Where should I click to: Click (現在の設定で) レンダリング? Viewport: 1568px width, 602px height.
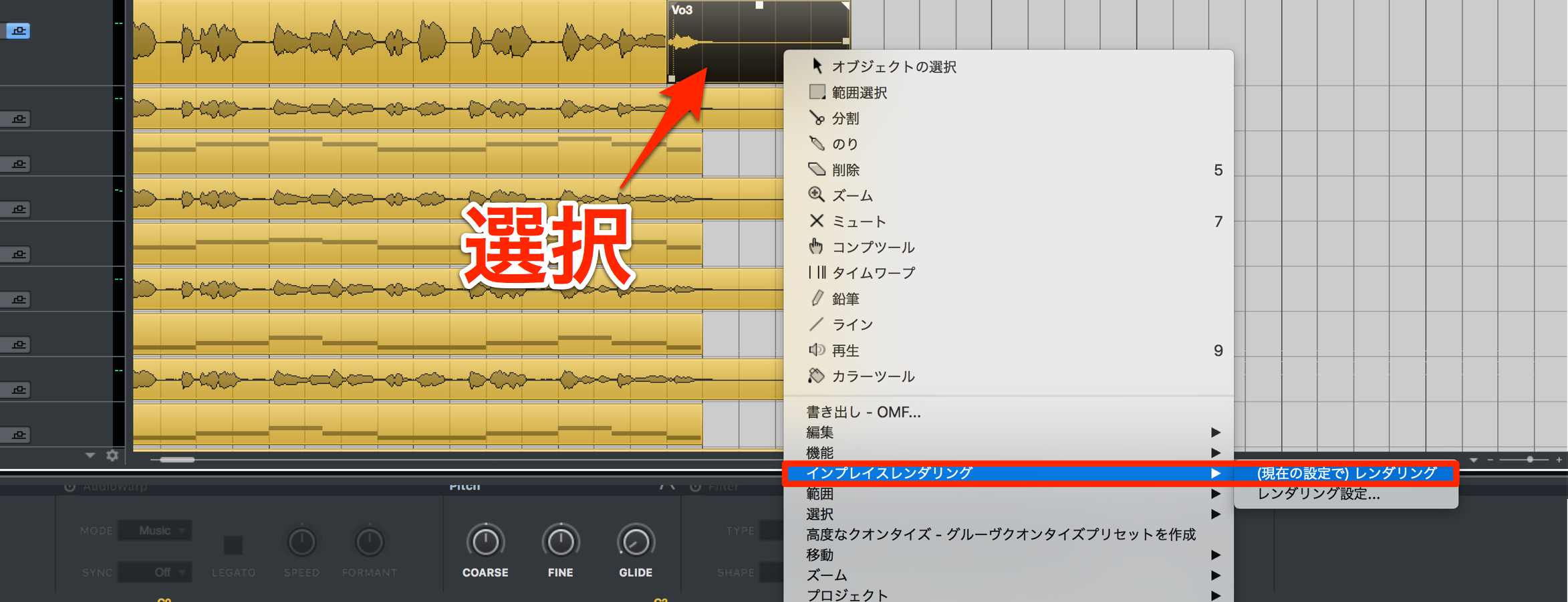[x=1346, y=473]
